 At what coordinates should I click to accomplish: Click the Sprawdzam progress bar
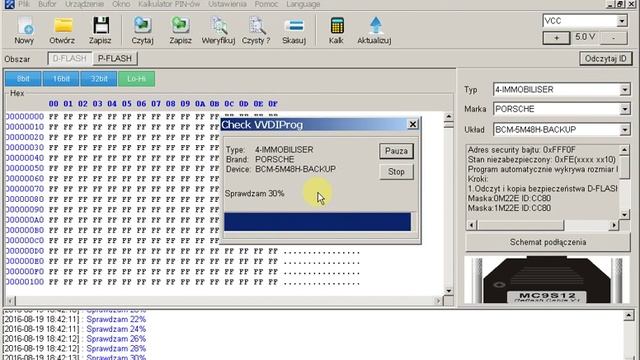pyautogui.click(x=318, y=222)
